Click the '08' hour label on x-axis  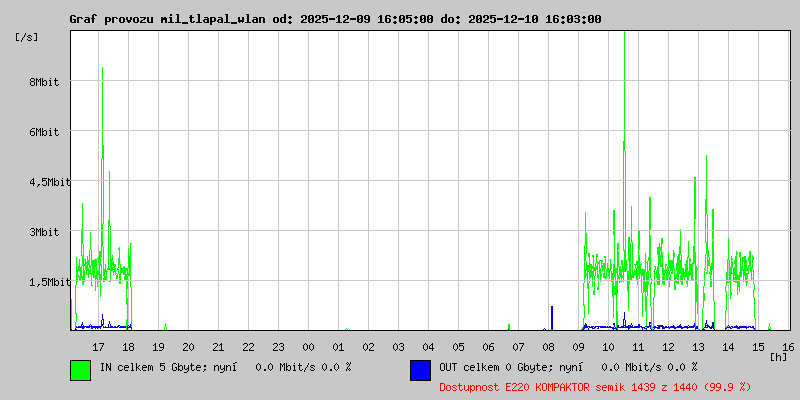click(548, 347)
